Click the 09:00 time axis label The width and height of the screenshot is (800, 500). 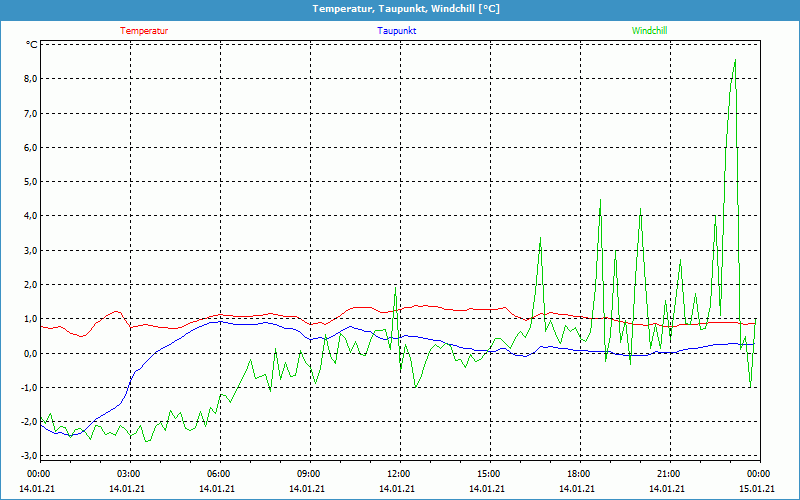pos(308,474)
